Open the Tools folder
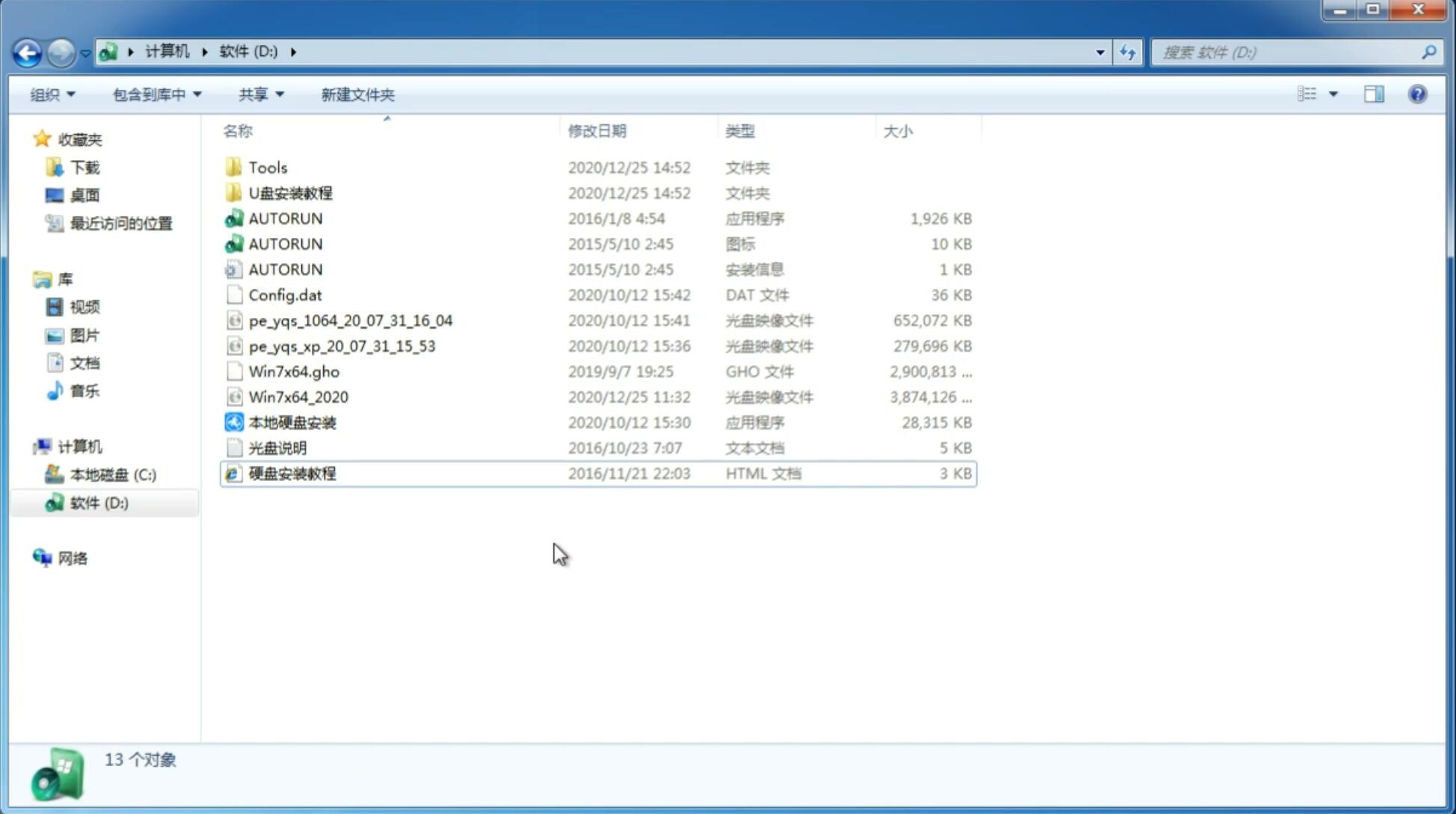The height and width of the screenshot is (814, 1456). (x=268, y=167)
